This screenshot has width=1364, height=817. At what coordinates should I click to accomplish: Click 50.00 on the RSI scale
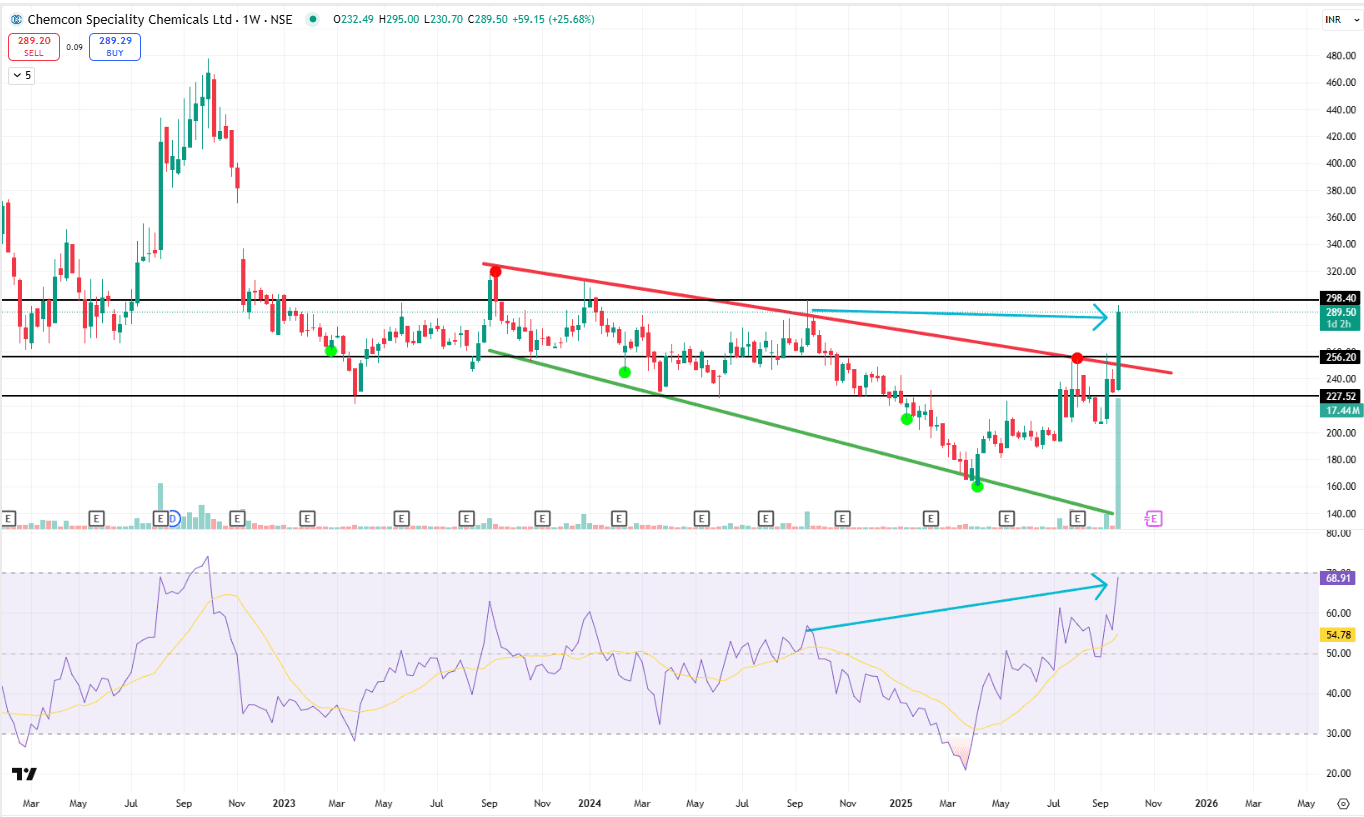[x=1338, y=654]
